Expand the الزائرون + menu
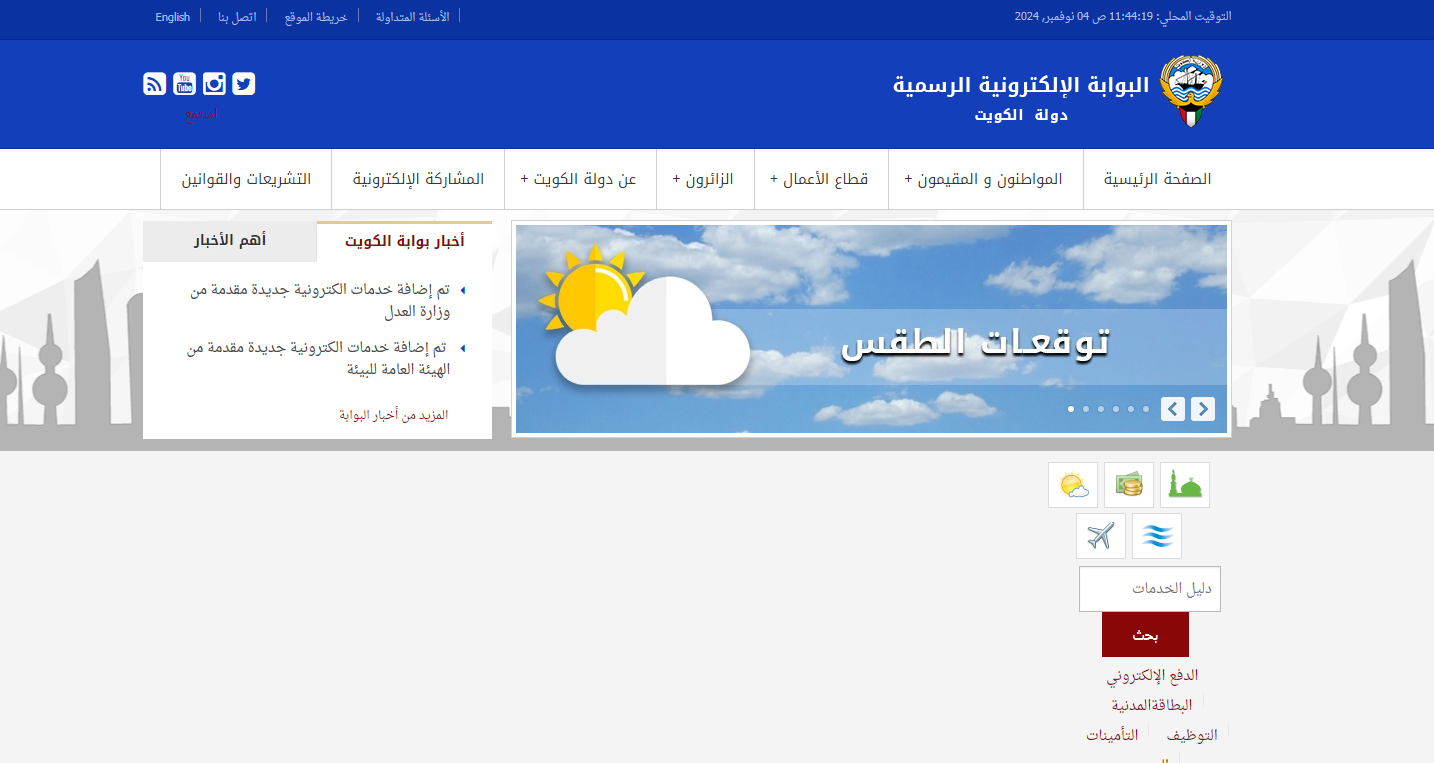This screenshot has width=1434, height=763. click(704, 179)
